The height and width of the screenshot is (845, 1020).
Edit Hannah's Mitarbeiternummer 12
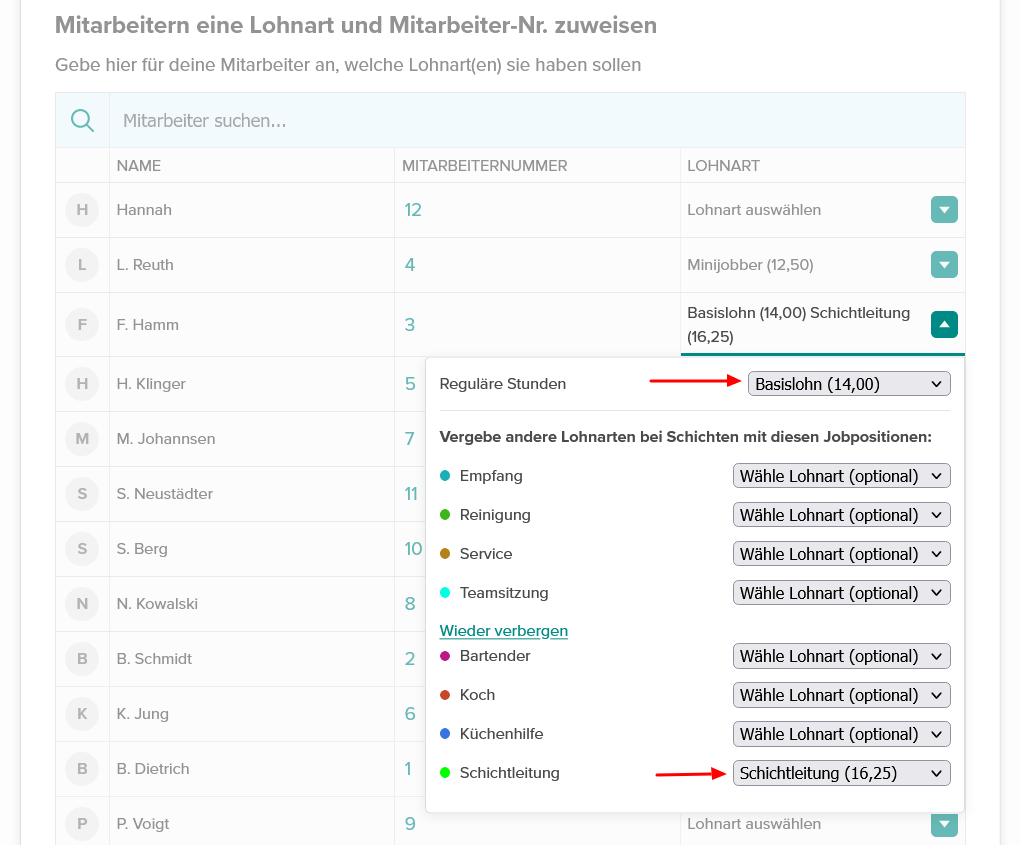(413, 209)
